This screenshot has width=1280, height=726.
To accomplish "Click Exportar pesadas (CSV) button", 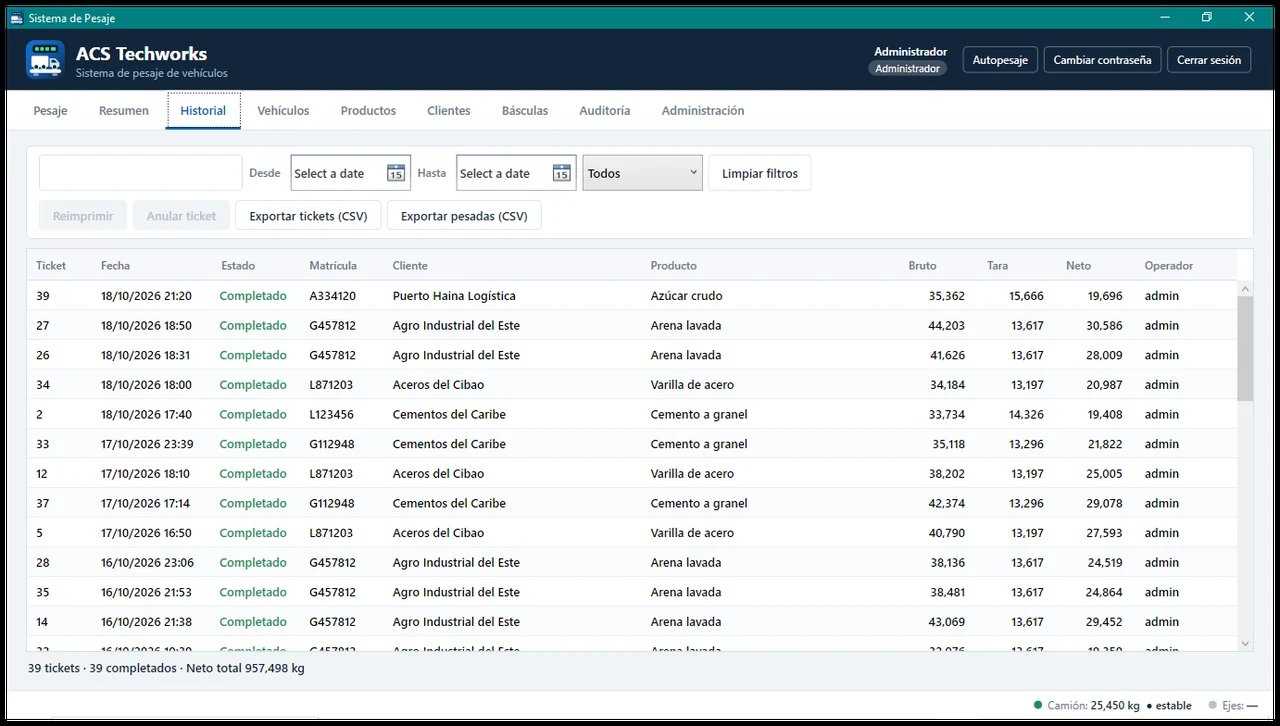I will tap(464, 216).
